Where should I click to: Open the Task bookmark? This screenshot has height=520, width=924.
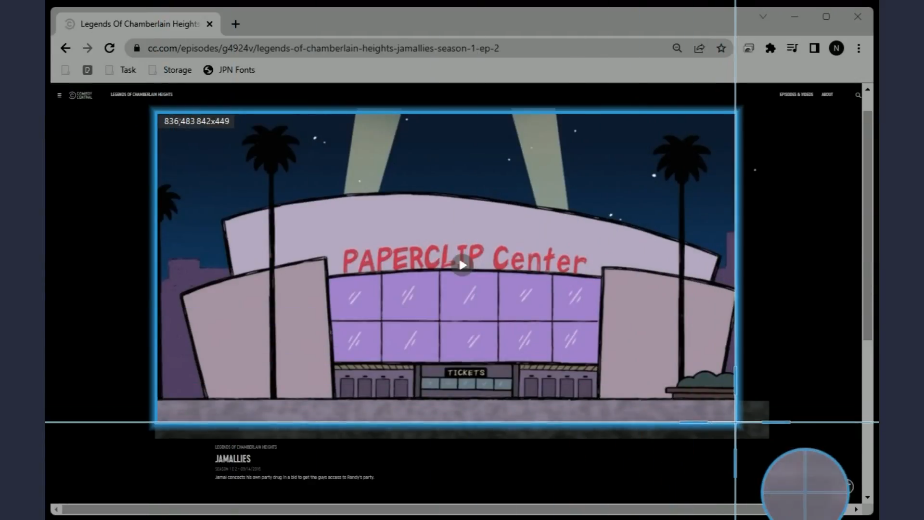121,70
